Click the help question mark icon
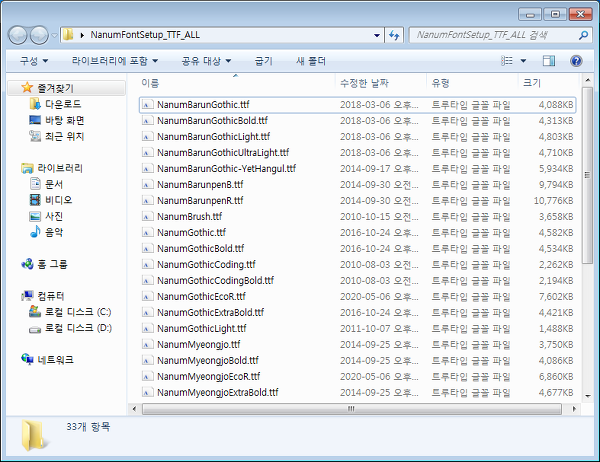 (576, 60)
